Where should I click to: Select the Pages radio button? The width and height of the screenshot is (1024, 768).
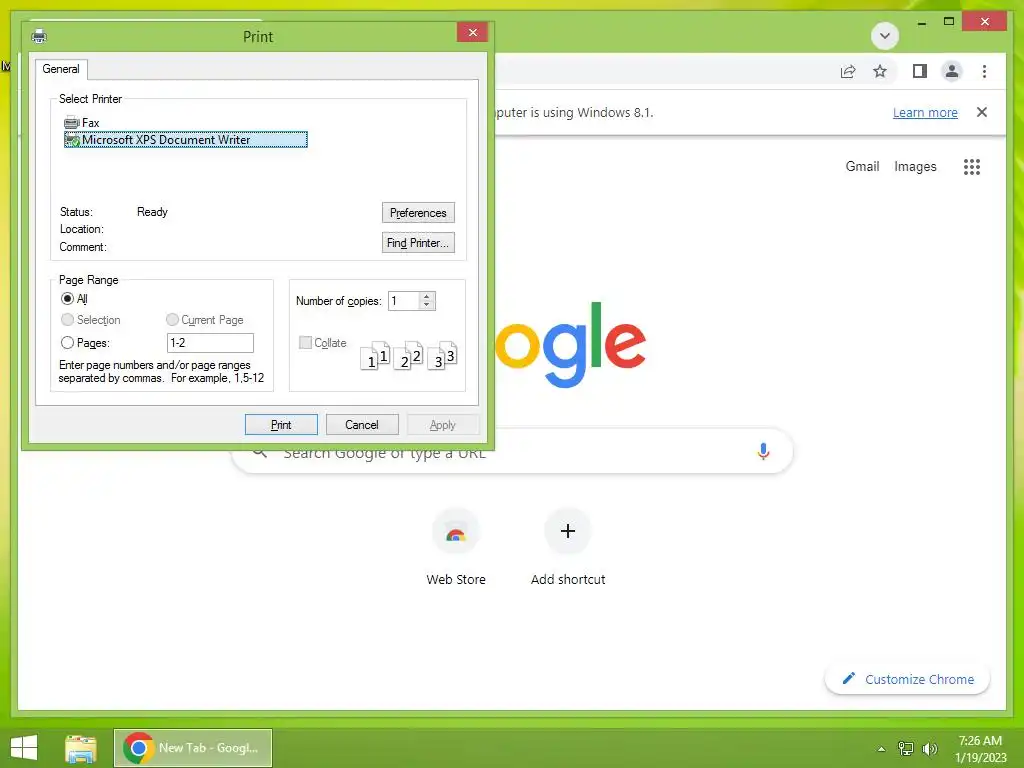pyautogui.click(x=67, y=343)
